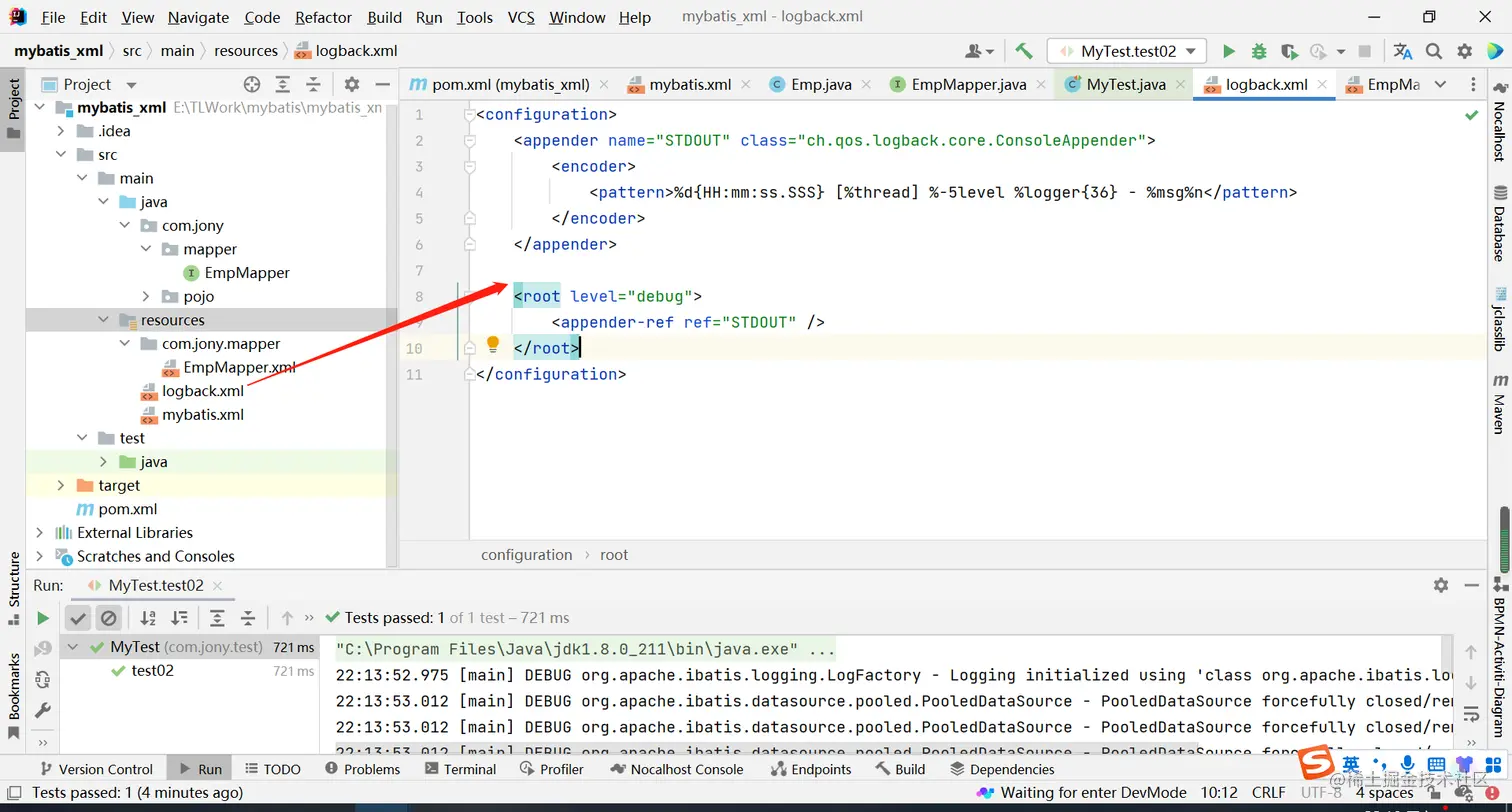This screenshot has height=812, width=1512.
Task: Minimize the Run tool window
Action: (x=1471, y=585)
